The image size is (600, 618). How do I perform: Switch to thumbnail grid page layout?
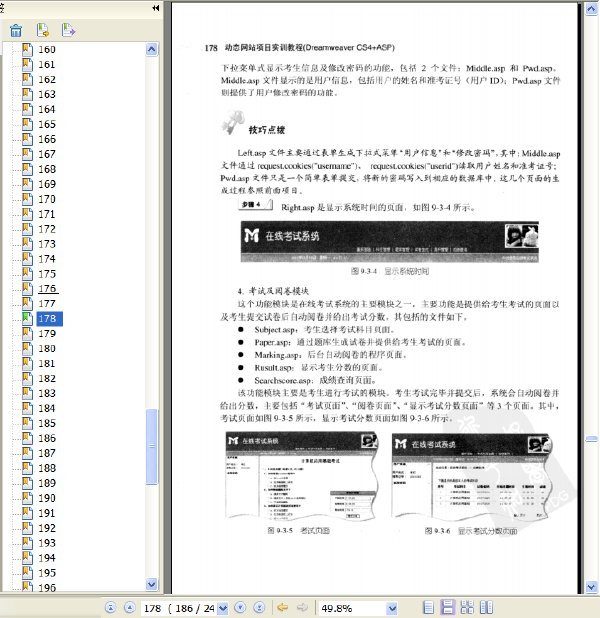(x=467, y=607)
